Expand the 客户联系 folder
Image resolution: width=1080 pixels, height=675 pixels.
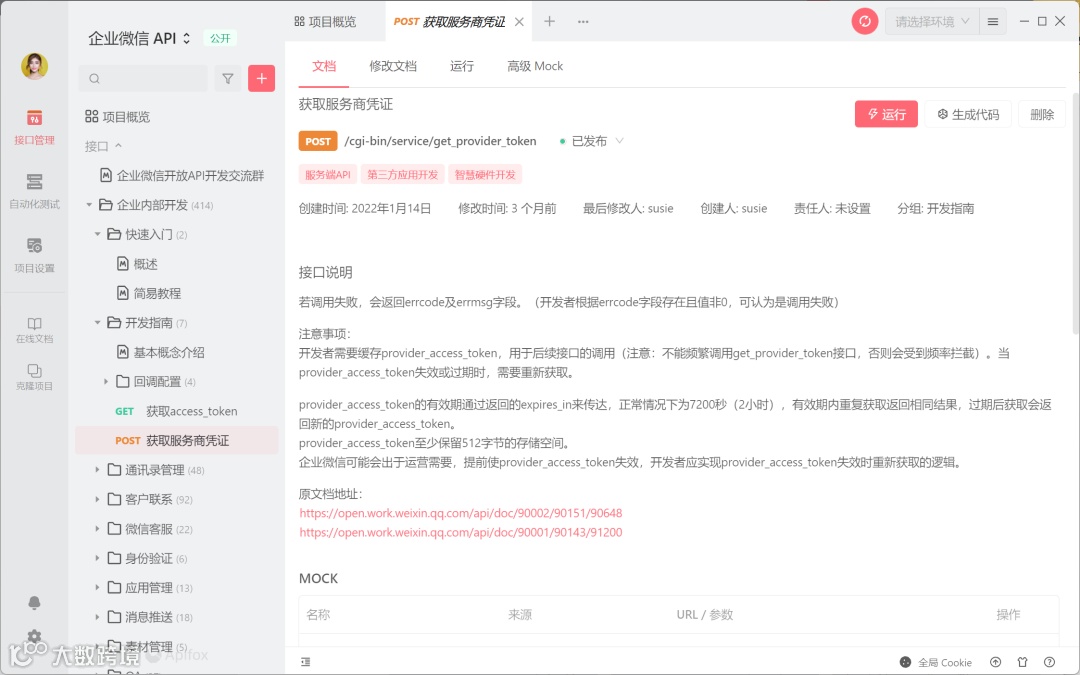pos(97,499)
